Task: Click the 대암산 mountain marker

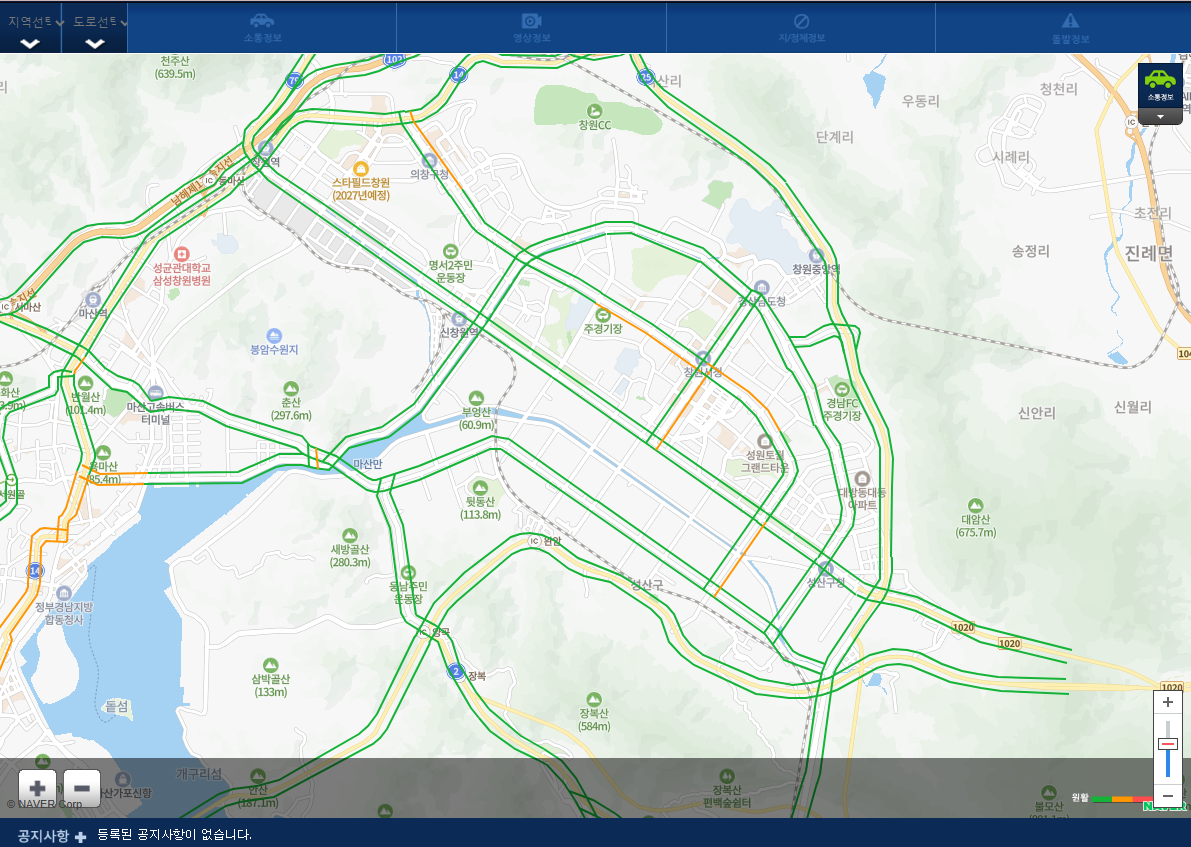Action: 975,506
